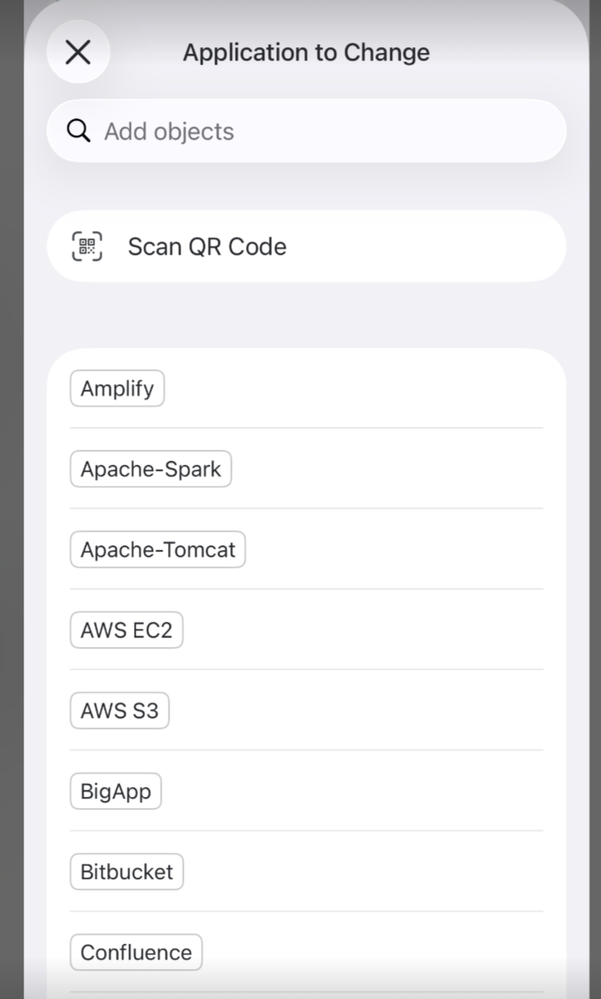Choose the Apache-Spark application
Image resolution: width=601 pixels, height=999 pixels.
(150, 469)
